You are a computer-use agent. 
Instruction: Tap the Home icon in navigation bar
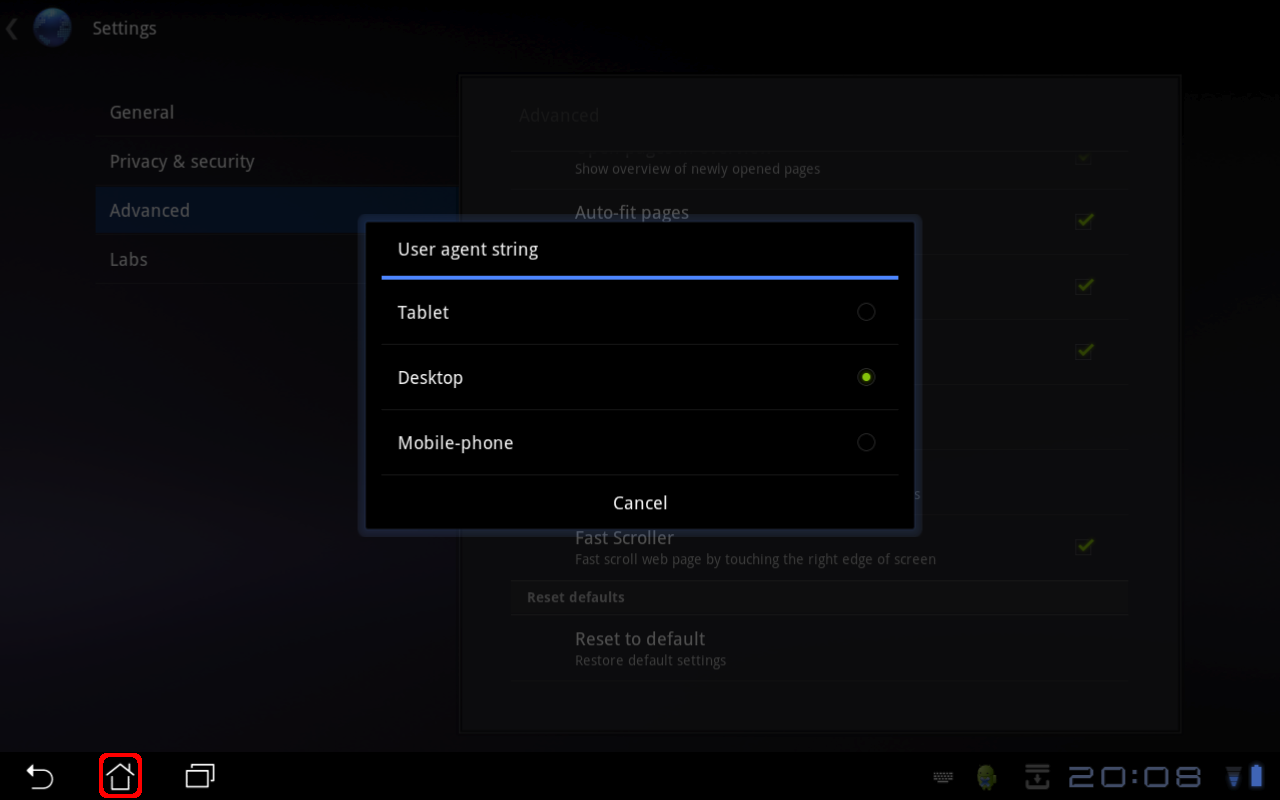click(120, 776)
